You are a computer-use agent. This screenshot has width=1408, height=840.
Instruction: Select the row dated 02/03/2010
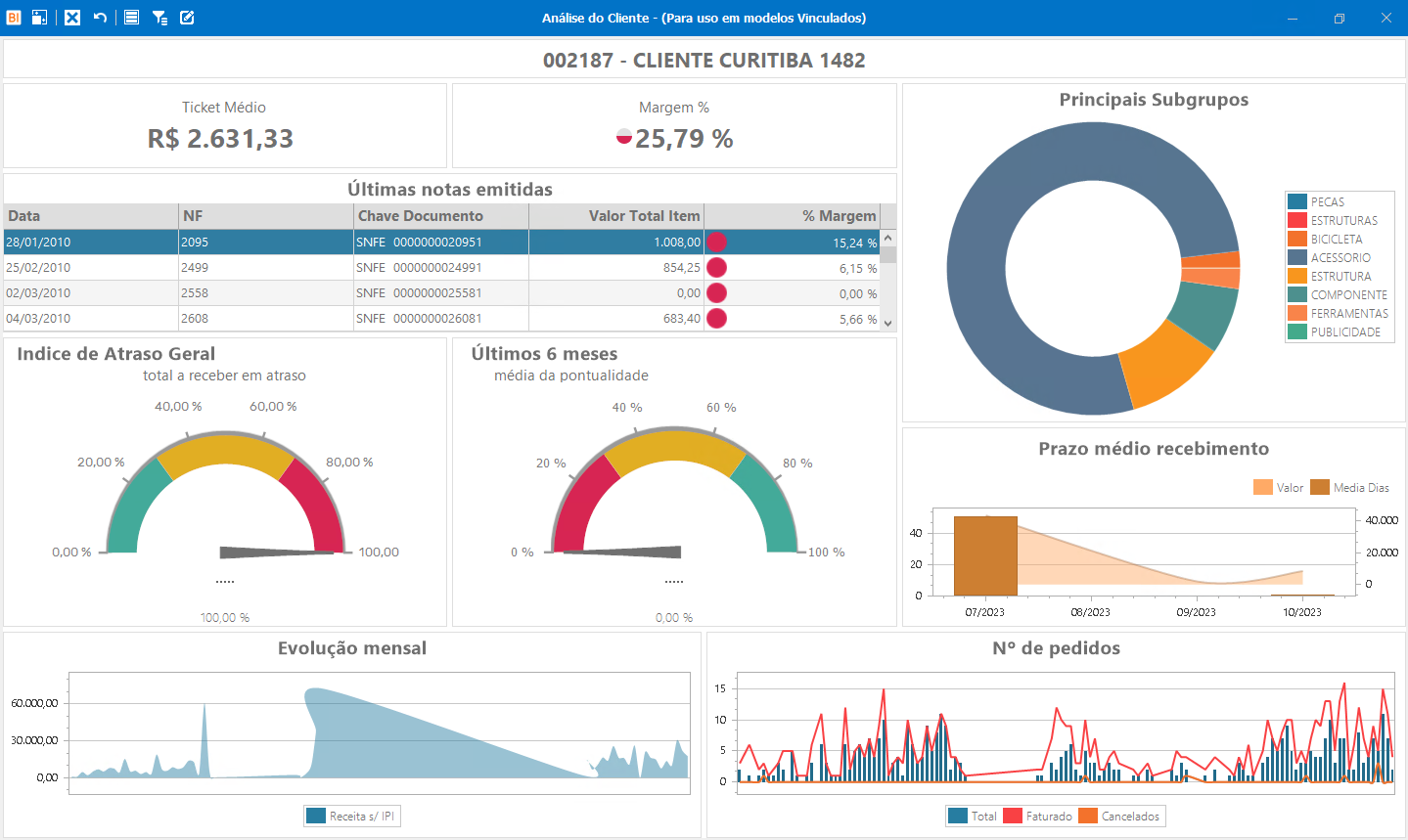(442, 292)
